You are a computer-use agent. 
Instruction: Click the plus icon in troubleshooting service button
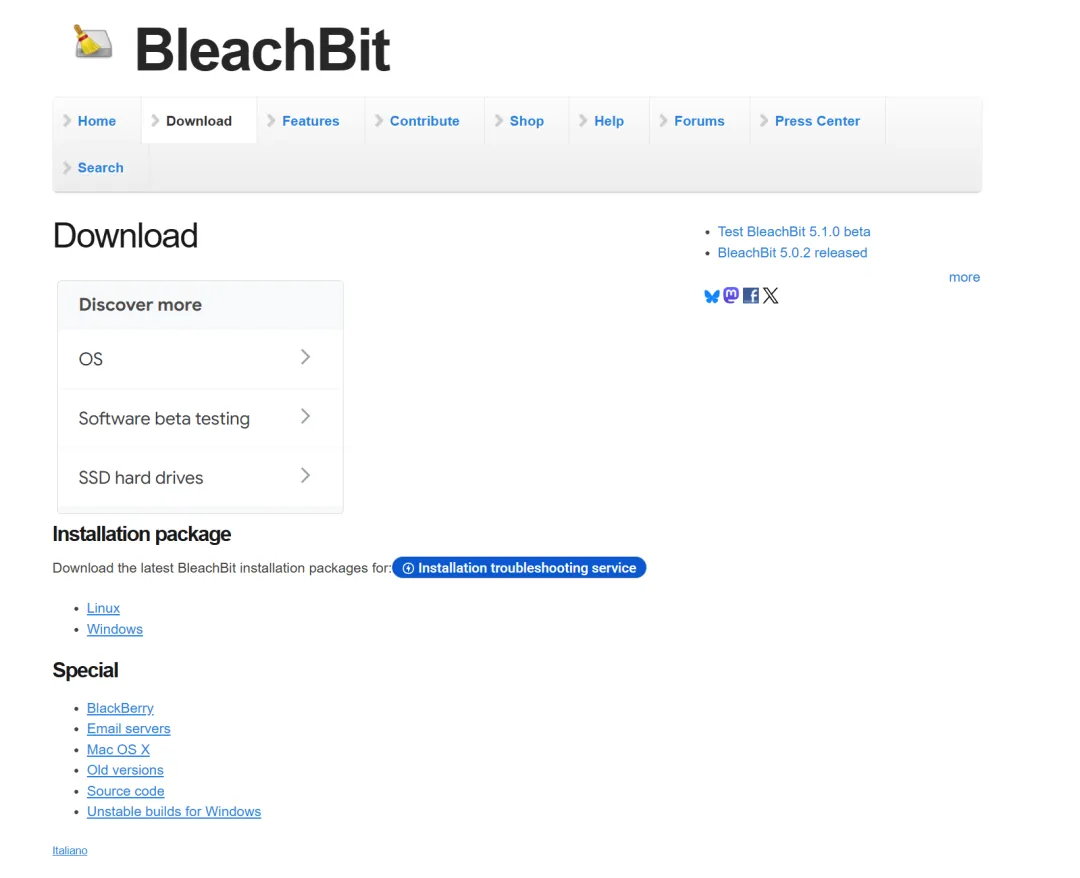pyautogui.click(x=408, y=568)
